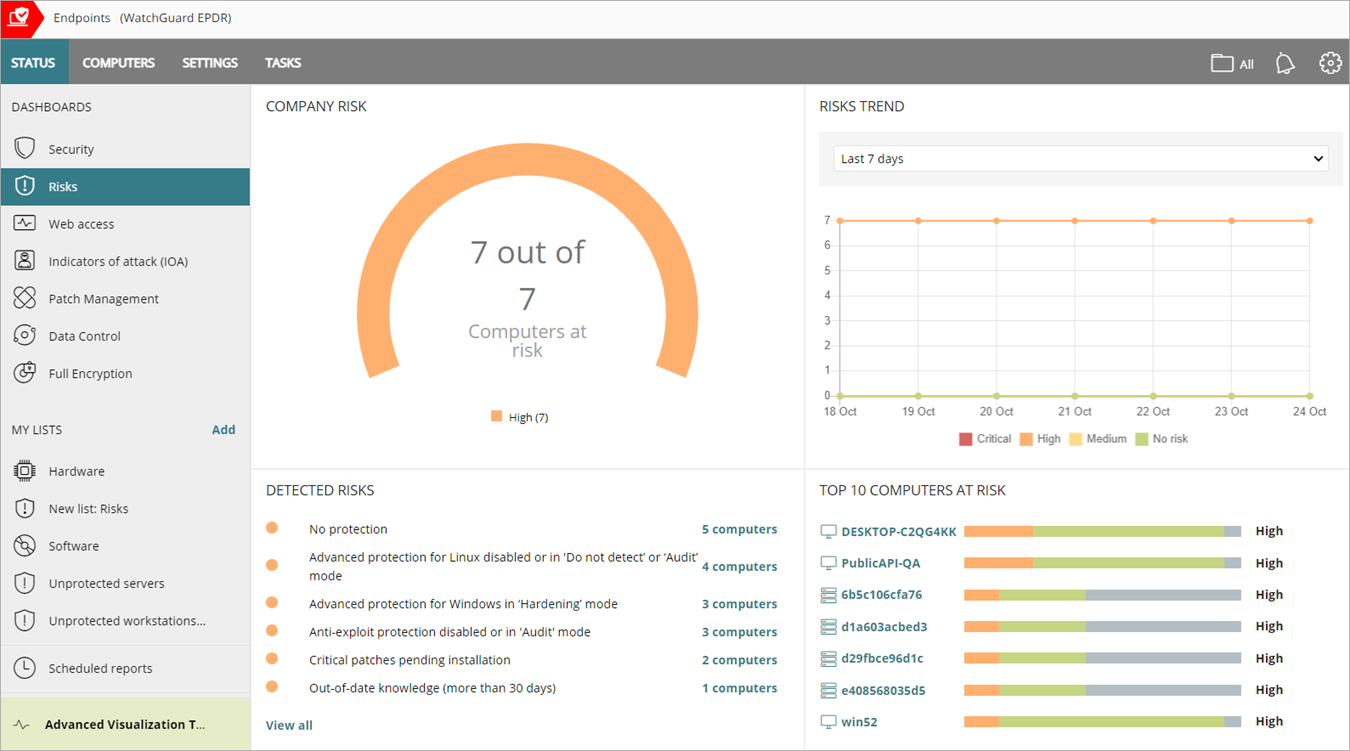Open 2 computers link for critical patches
The image size is (1350, 751).
click(x=739, y=660)
